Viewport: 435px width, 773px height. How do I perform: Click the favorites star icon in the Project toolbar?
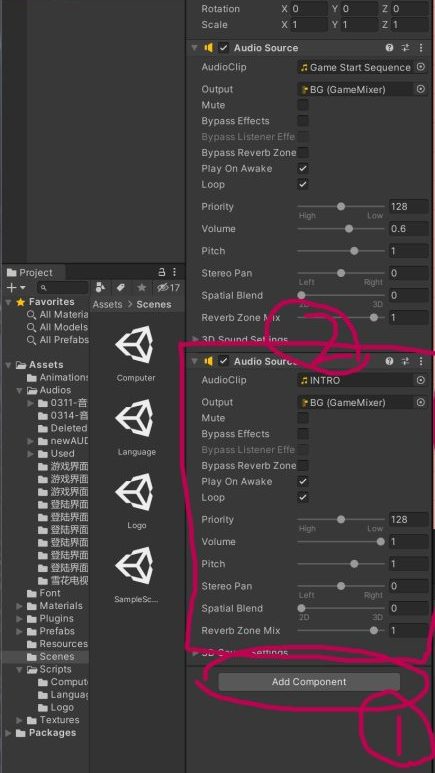142,287
